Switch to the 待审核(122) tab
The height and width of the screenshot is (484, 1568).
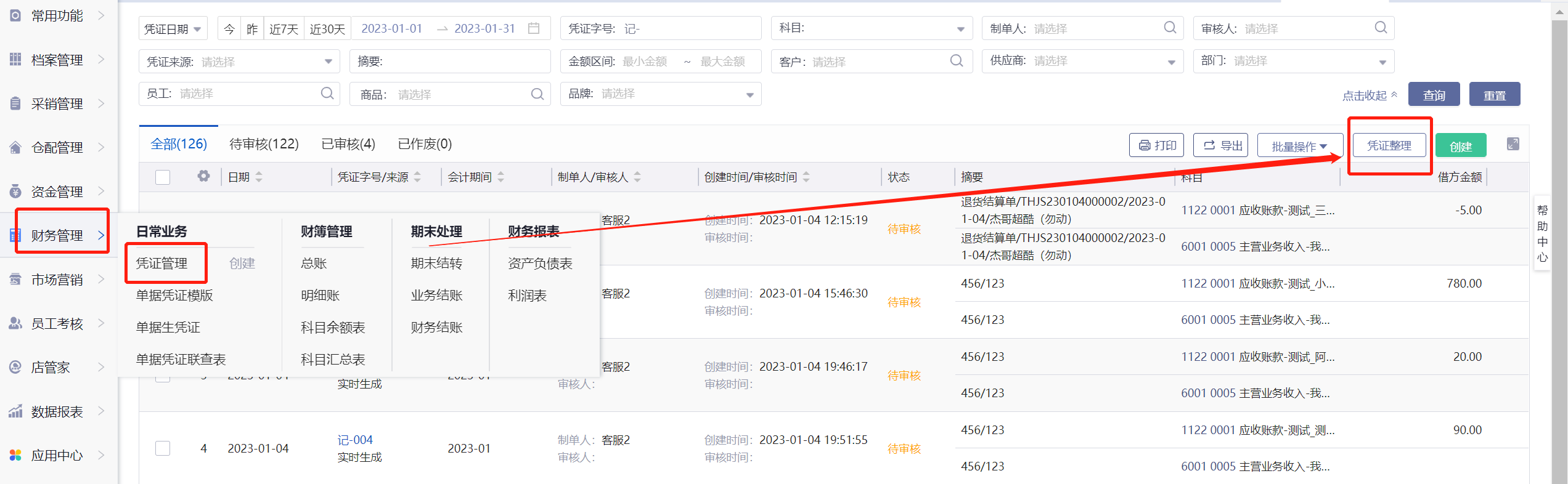click(264, 144)
